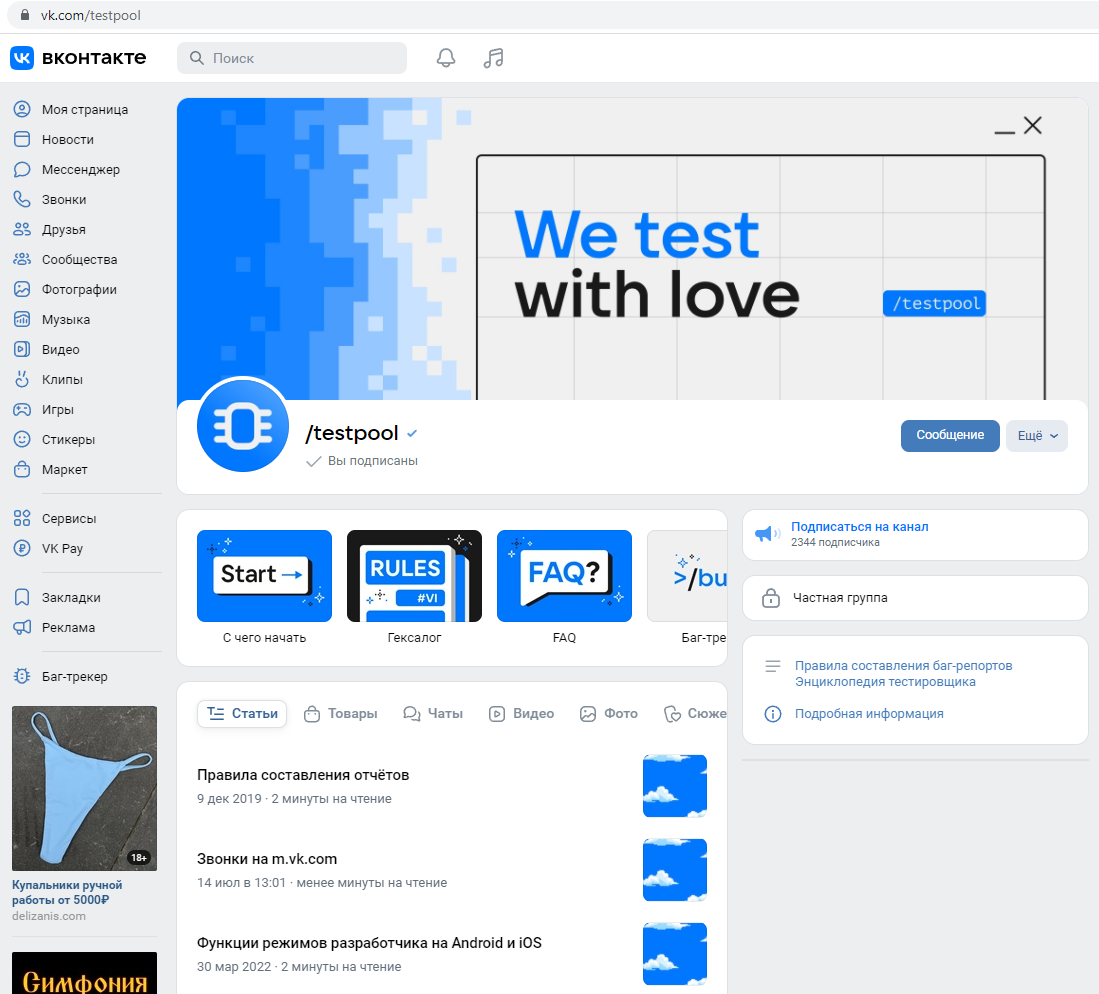This screenshot has width=1099, height=994.
Task: Click the site lock icon in address bar
Action: (x=25, y=15)
